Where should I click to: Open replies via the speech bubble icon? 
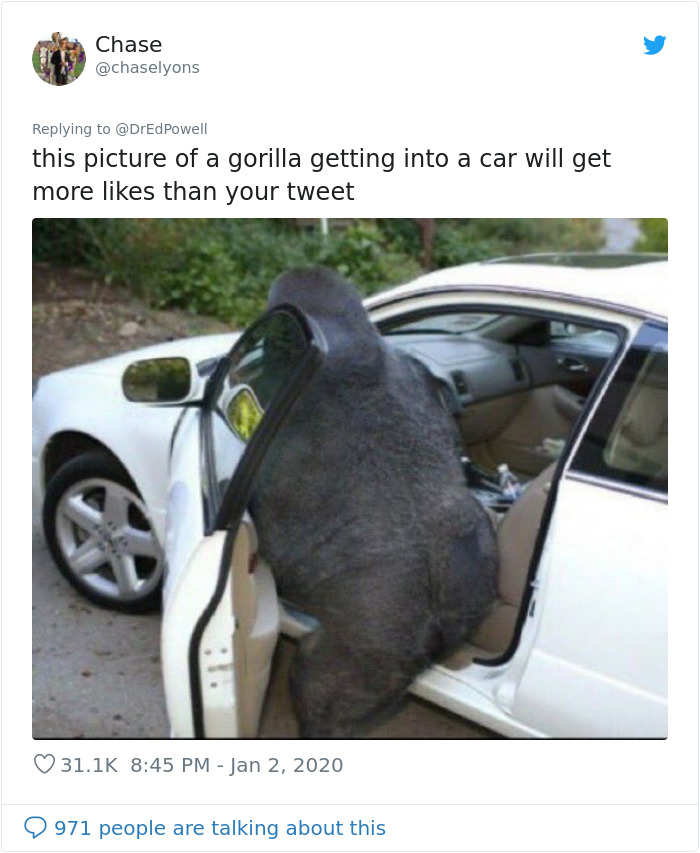point(35,827)
